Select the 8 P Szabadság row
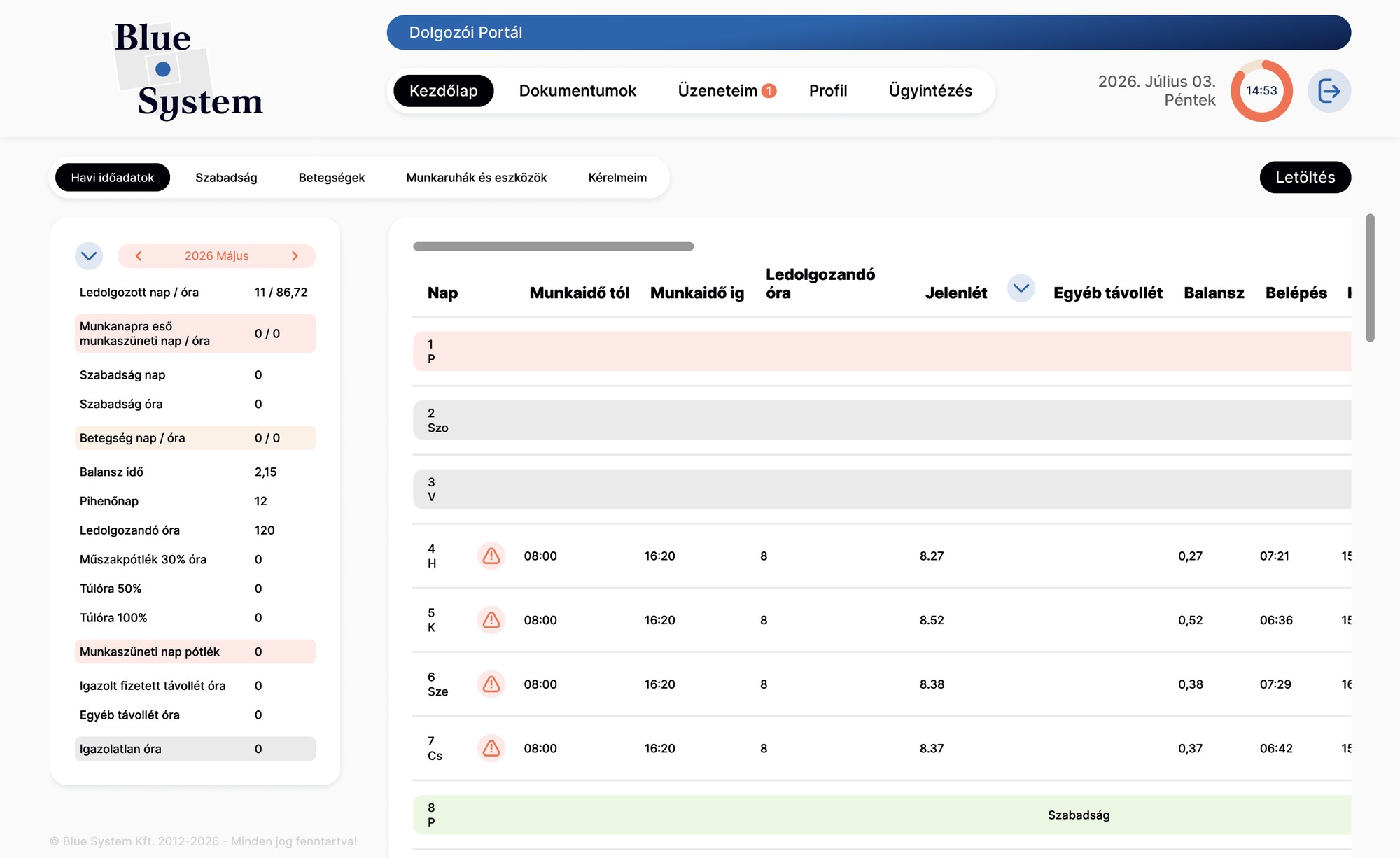Screen dimensions: 1400x858 tap(882, 815)
